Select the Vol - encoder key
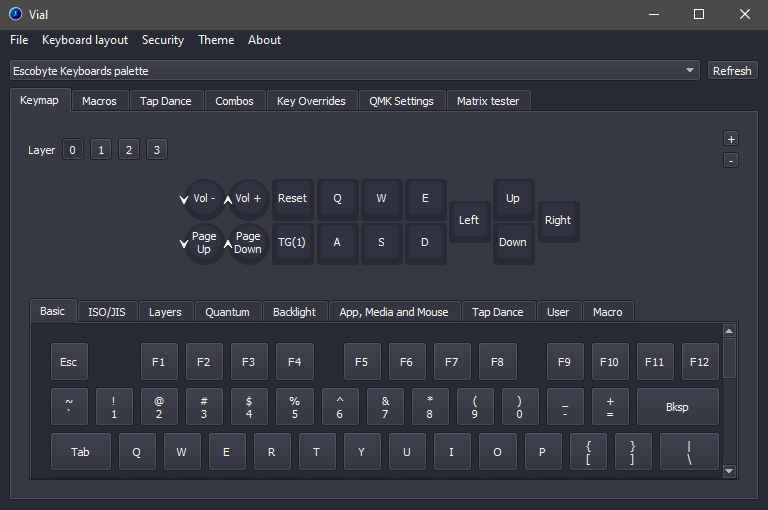Viewport: 768px width, 510px height. tap(204, 199)
